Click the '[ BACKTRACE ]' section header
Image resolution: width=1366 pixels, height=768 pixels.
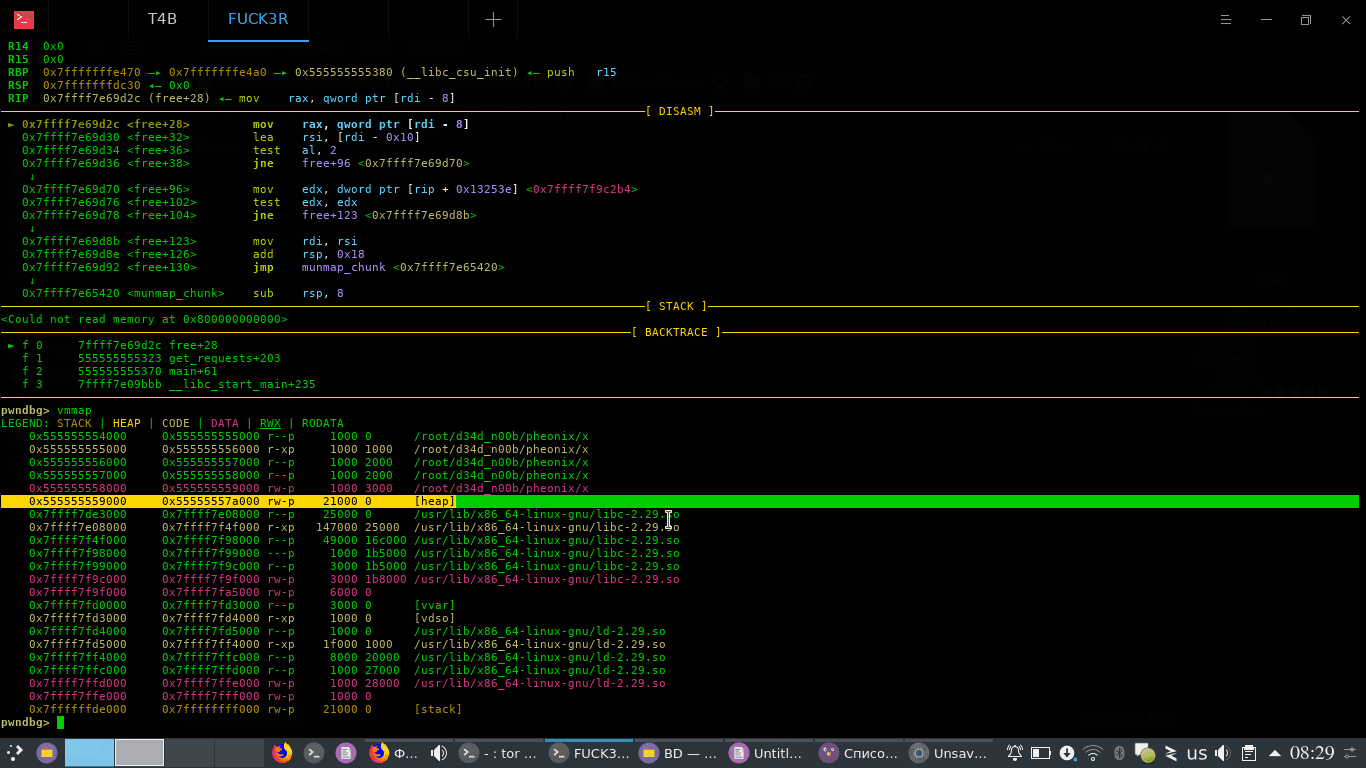point(676,332)
